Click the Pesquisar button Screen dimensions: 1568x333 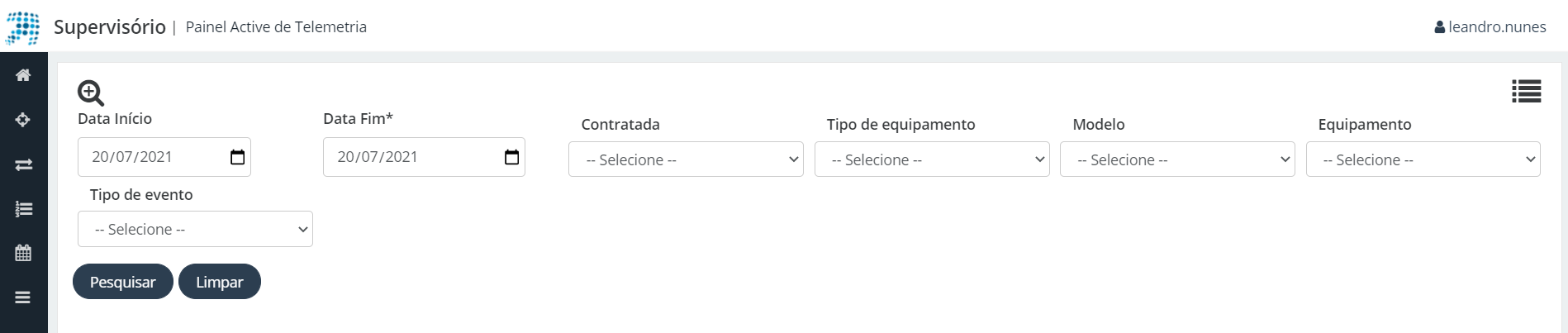[123, 282]
